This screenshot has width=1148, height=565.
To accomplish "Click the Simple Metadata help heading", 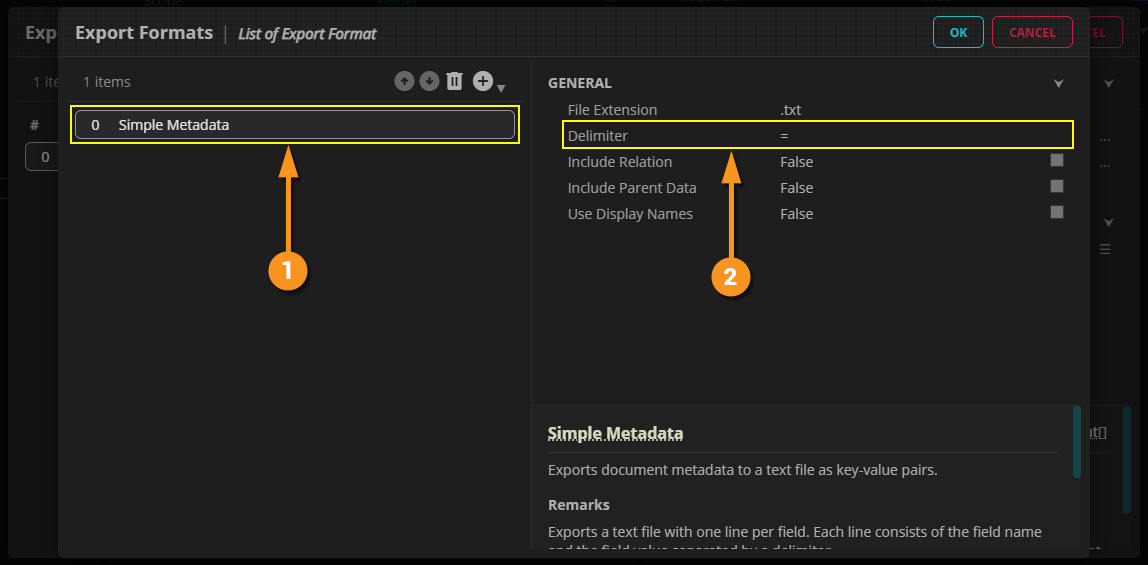I will coord(615,434).
